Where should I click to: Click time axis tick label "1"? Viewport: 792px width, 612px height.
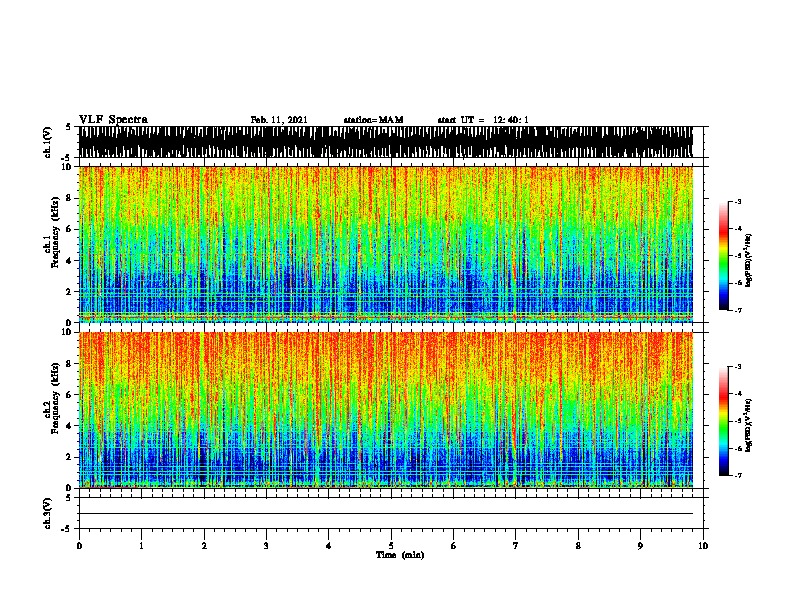[x=141, y=546]
